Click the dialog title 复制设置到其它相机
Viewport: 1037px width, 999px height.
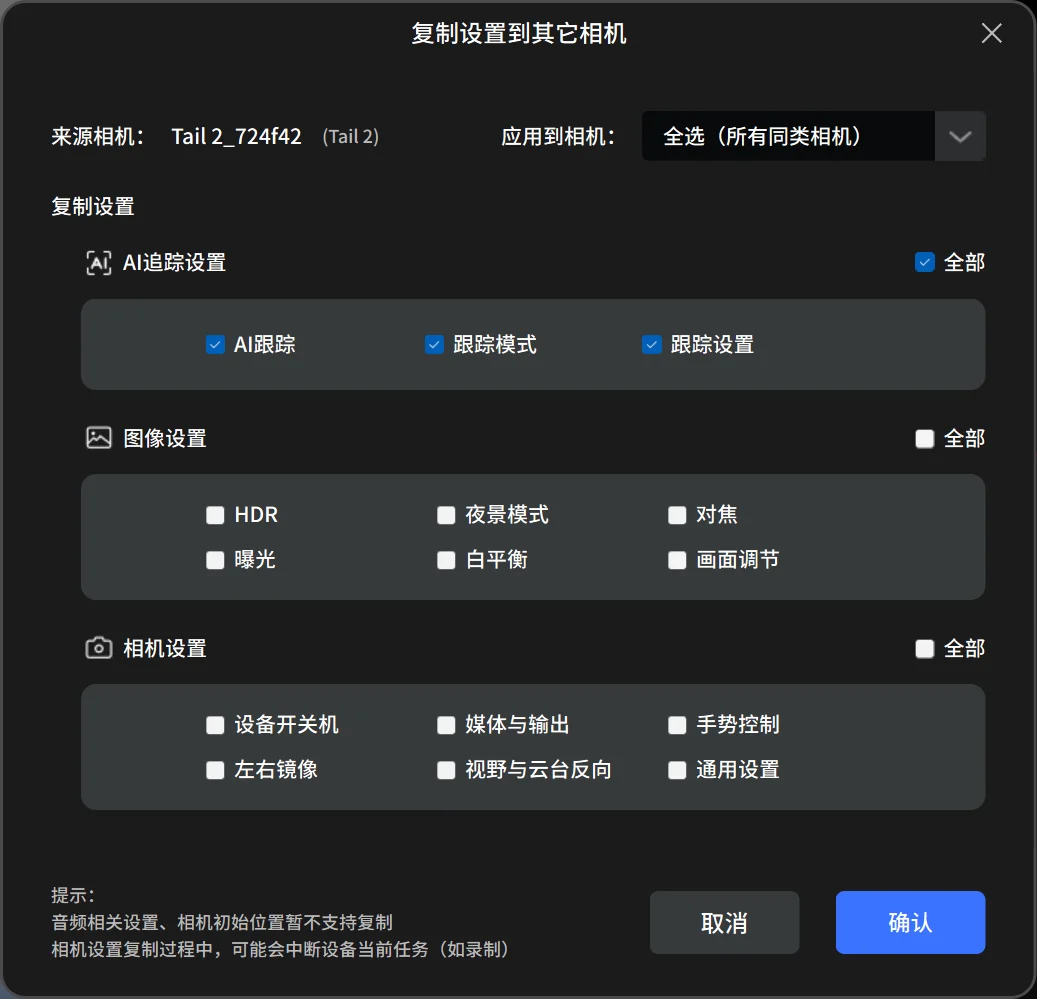point(518,33)
